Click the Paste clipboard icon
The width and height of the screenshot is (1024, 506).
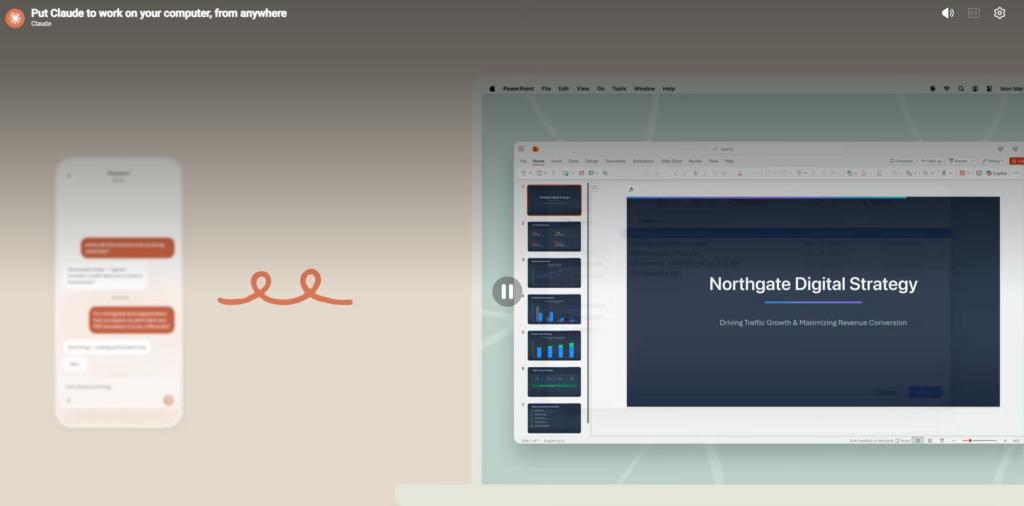(x=539, y=173)
